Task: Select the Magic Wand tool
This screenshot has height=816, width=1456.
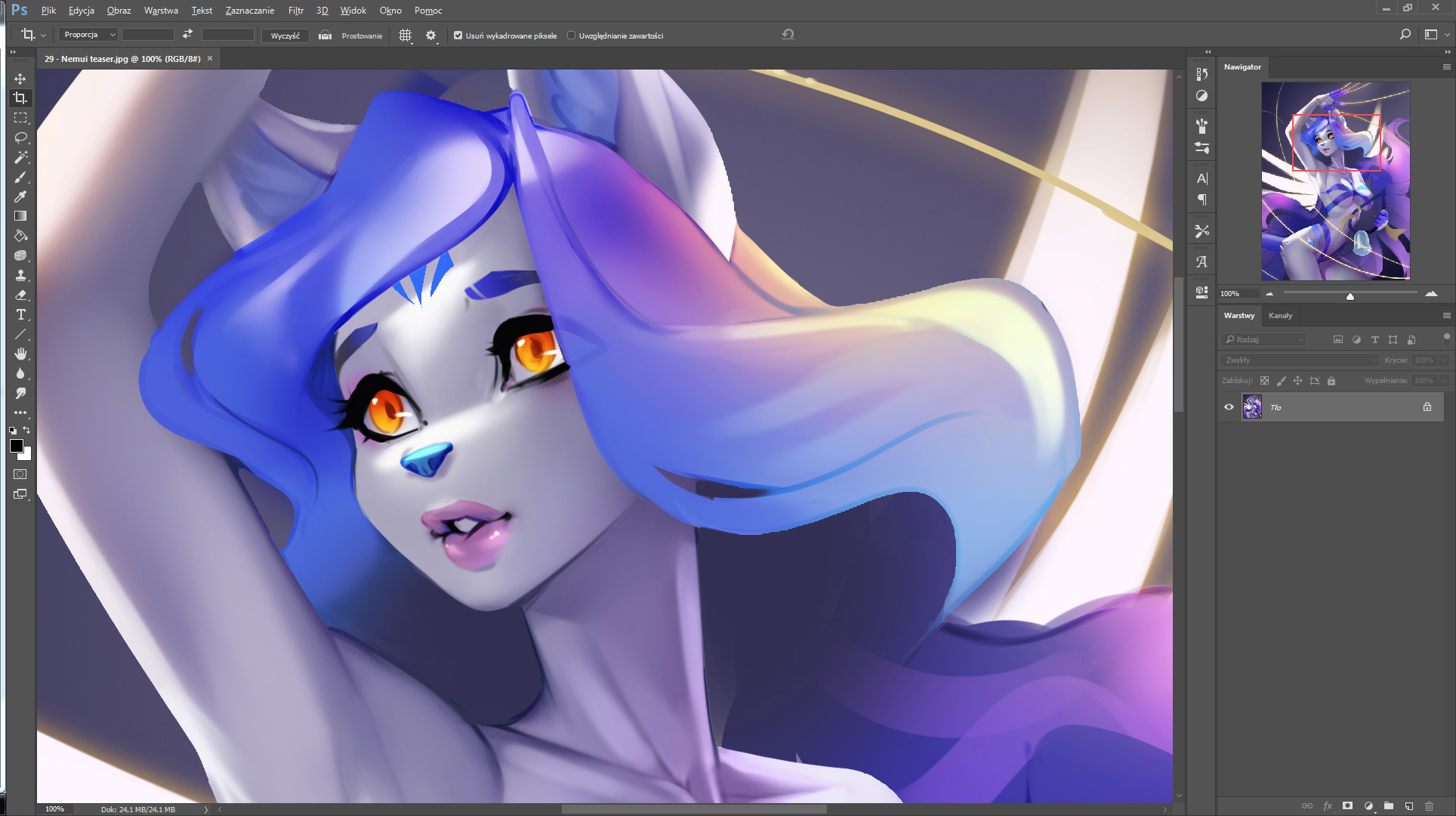Action: tap(20, 157)
